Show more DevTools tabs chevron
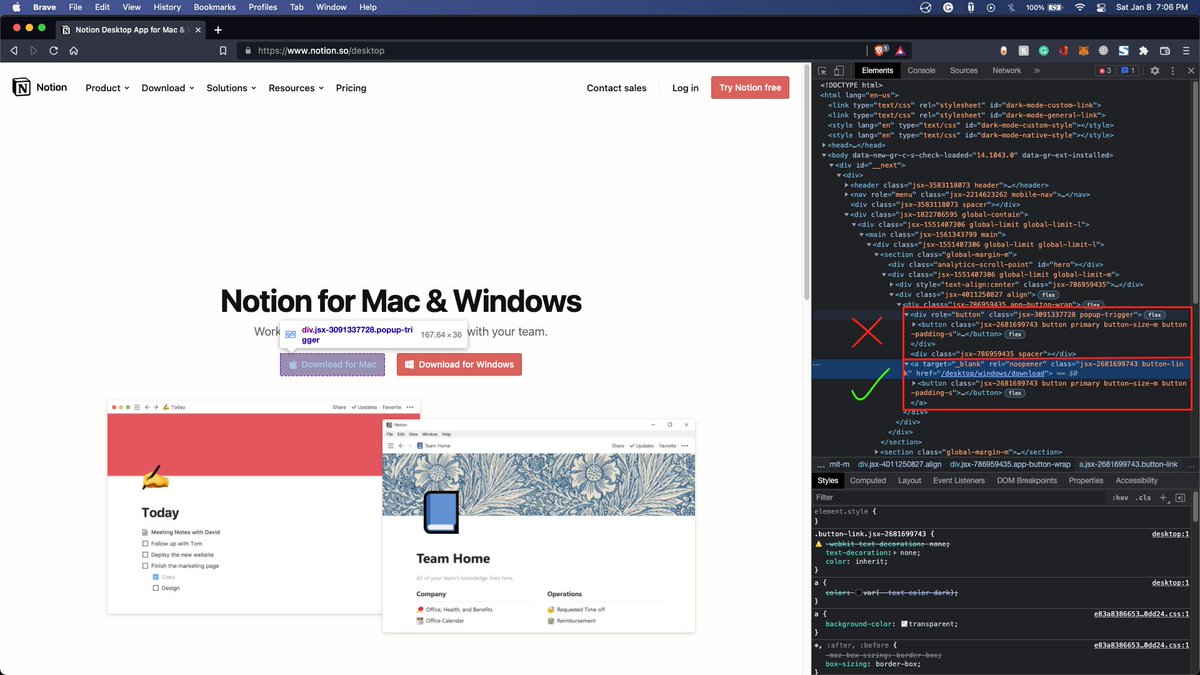Image resolution: width=1200 pixels, height=675 pixels. [1037, 71]
